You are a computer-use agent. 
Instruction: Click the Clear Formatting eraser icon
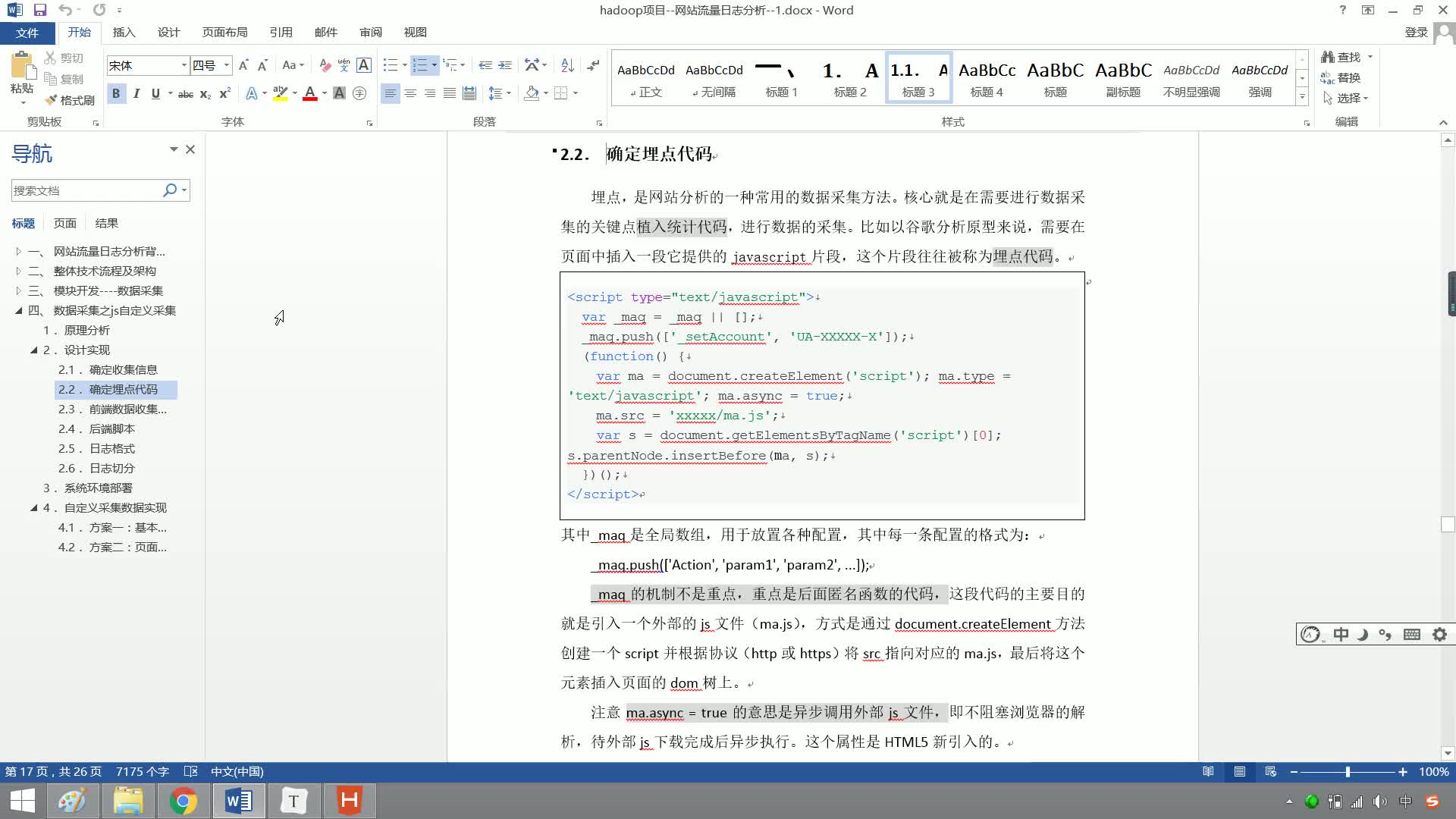pos(325,65)
